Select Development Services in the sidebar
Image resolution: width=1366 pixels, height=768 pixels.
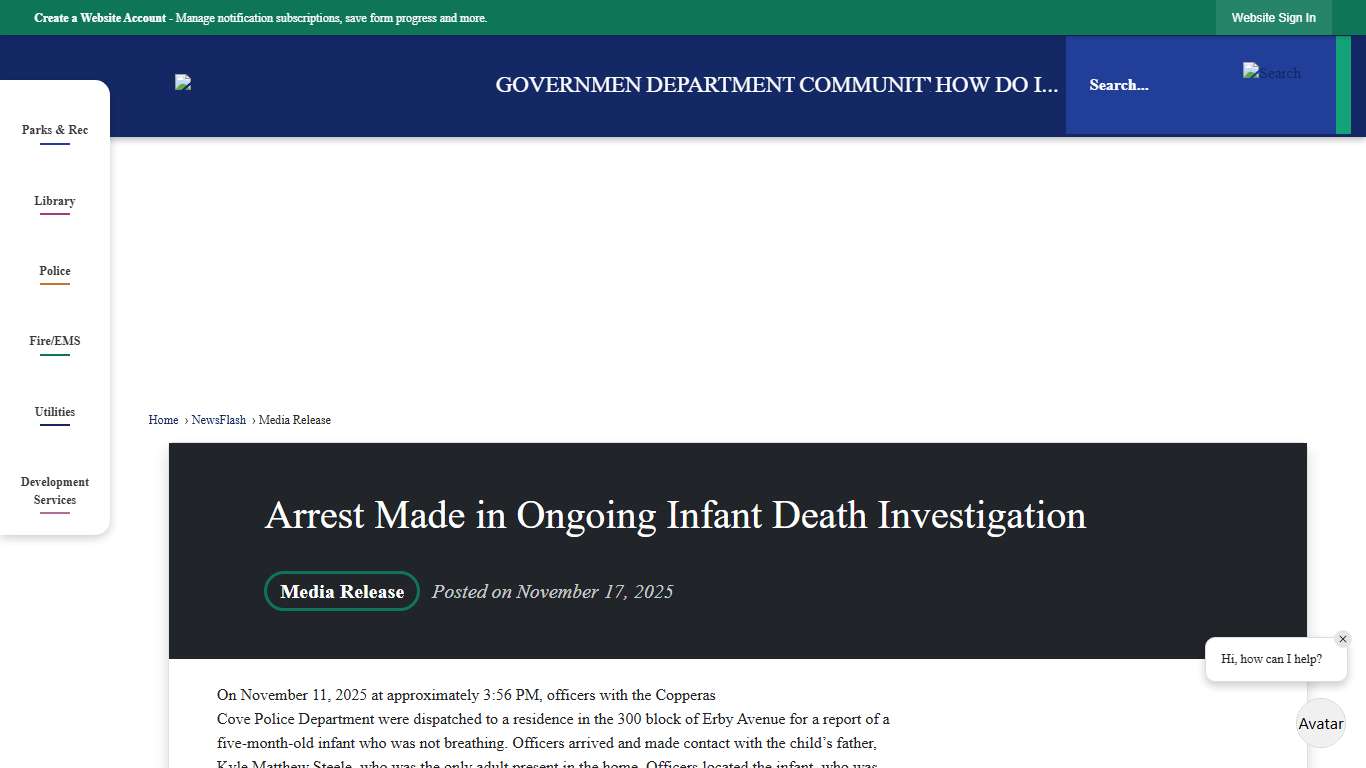[55, 491]
